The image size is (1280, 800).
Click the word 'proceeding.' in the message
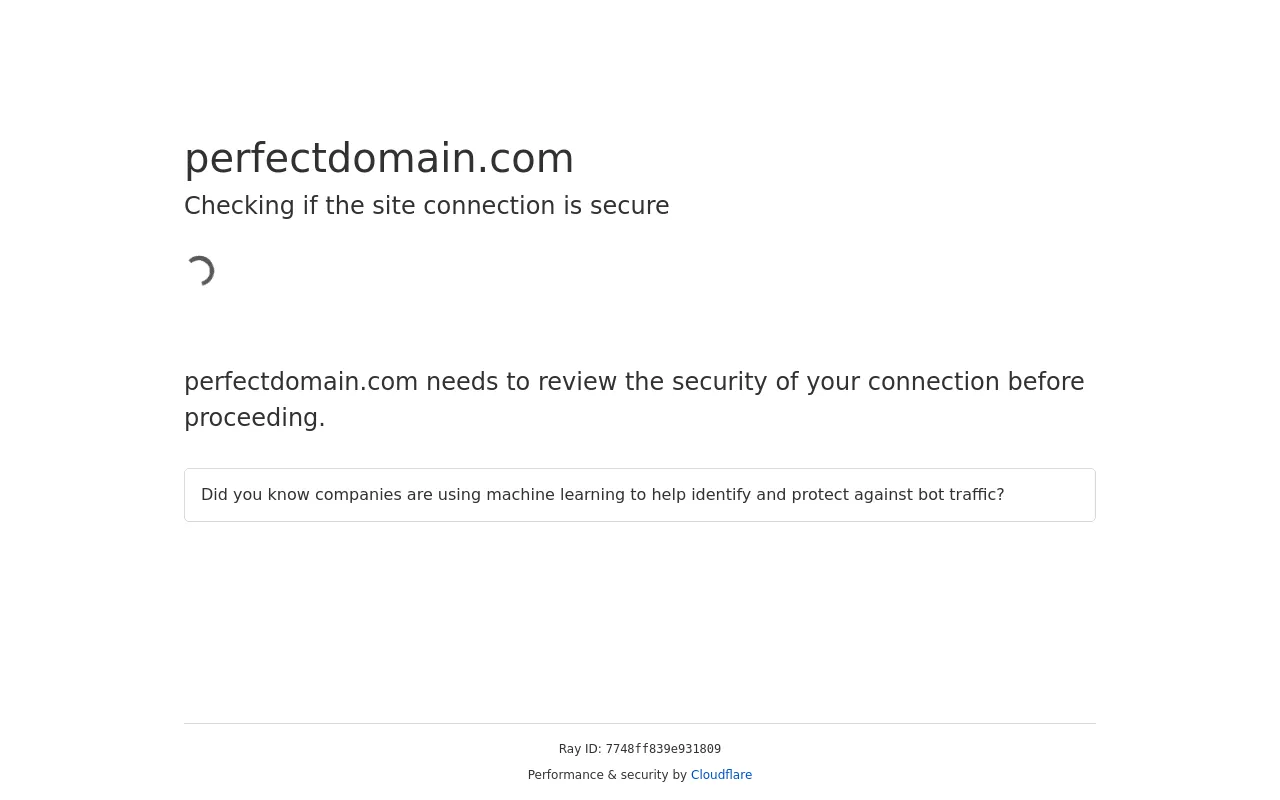click(x=255, y=418)
